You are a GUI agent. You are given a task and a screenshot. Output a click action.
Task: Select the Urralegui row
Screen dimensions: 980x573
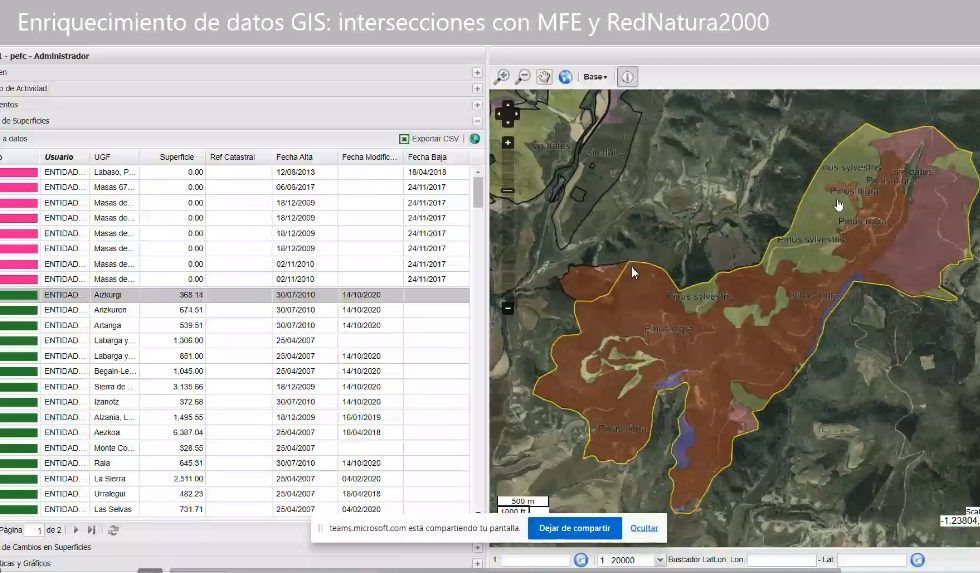pyautogui.click(x=234, y=494)
